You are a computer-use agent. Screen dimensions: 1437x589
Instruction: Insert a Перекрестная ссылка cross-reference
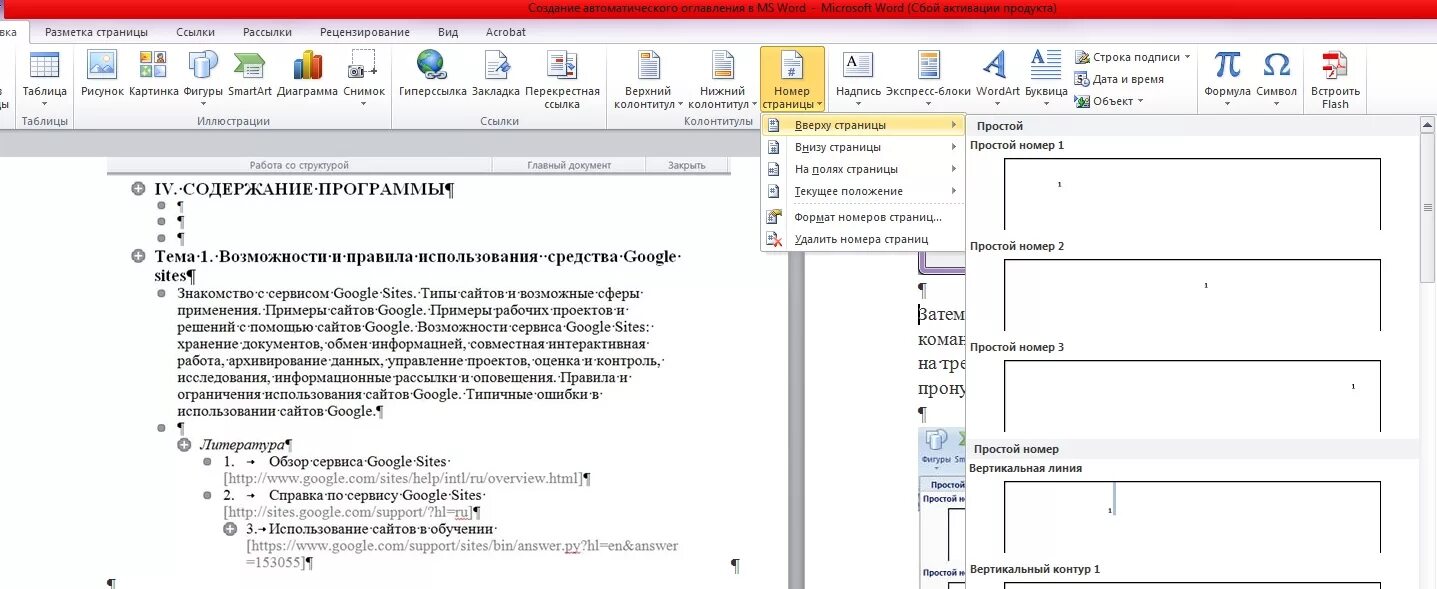coord(562,79)
